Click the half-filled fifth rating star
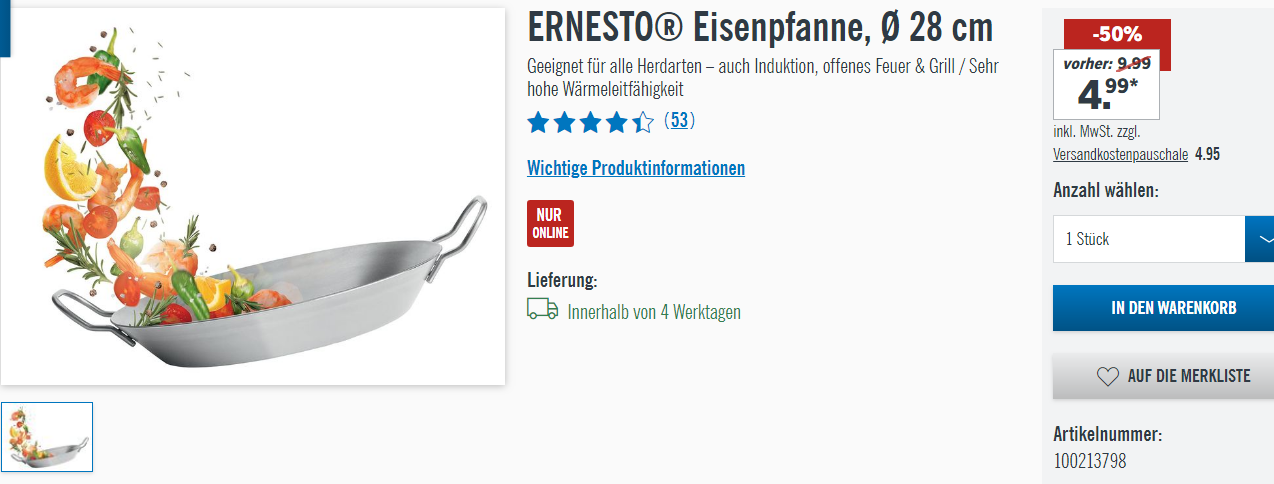This screenshot has width=1274, height=484. (x=643, y=123)
